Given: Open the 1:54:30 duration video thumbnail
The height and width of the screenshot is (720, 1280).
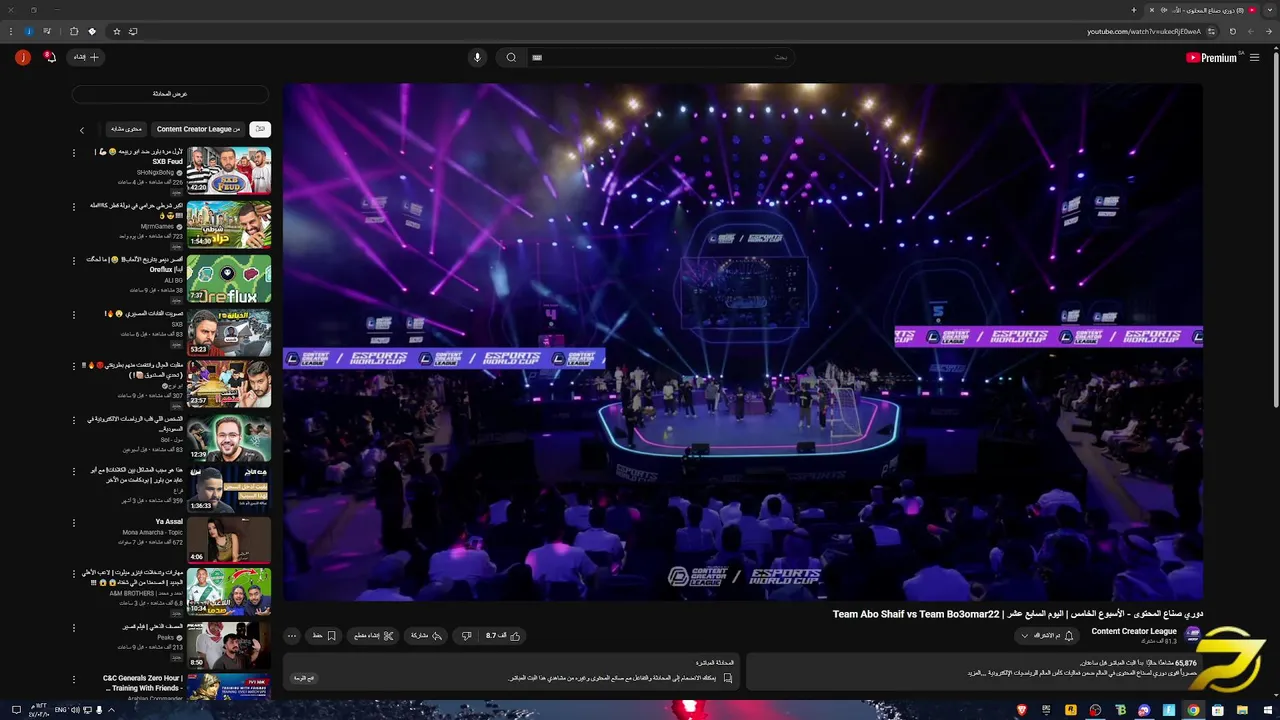Looking at the screenshot, I should [x=229, y=225].
